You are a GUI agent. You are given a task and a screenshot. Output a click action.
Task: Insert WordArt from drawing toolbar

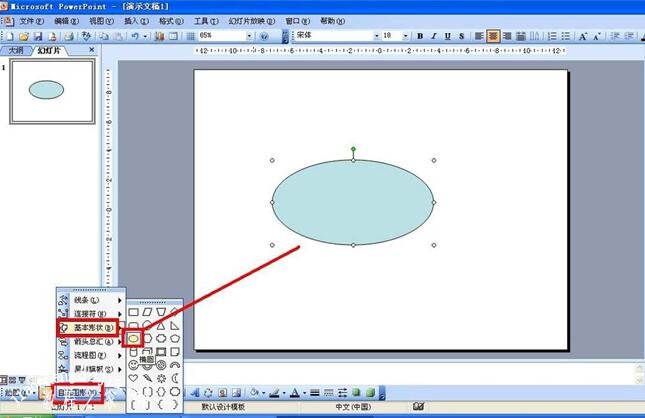click(194, 393)
